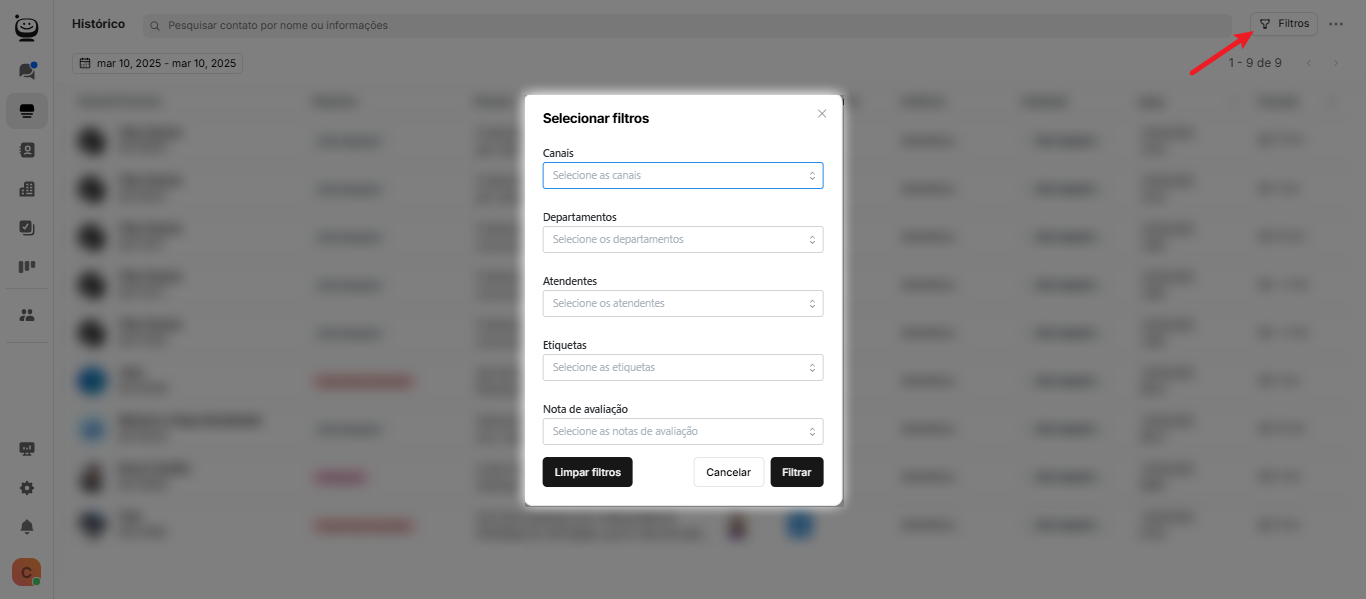Image resolution: width=1366 pixels, height=599 pixels.
Task: Click the Filtros button in header
Action: click(1283, 24)
